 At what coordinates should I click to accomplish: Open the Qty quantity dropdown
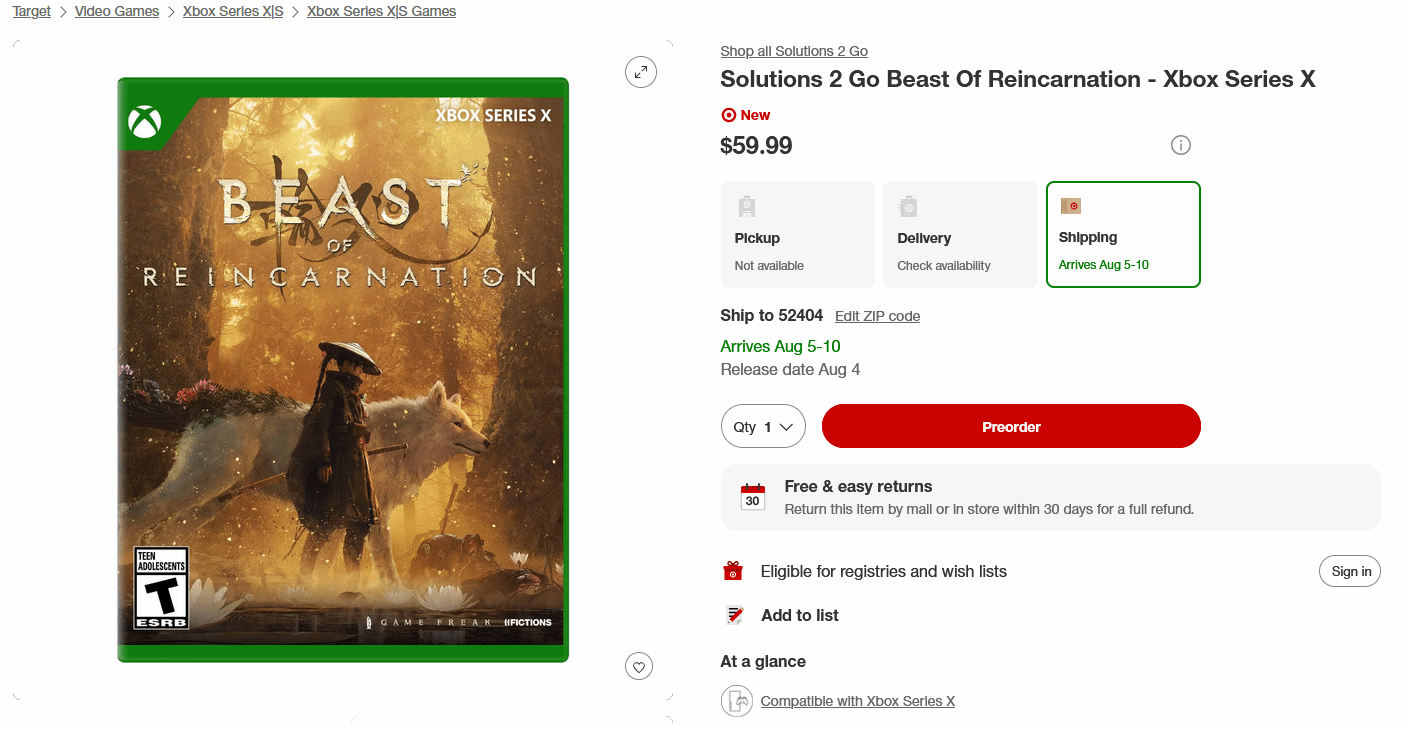[763, 427]
